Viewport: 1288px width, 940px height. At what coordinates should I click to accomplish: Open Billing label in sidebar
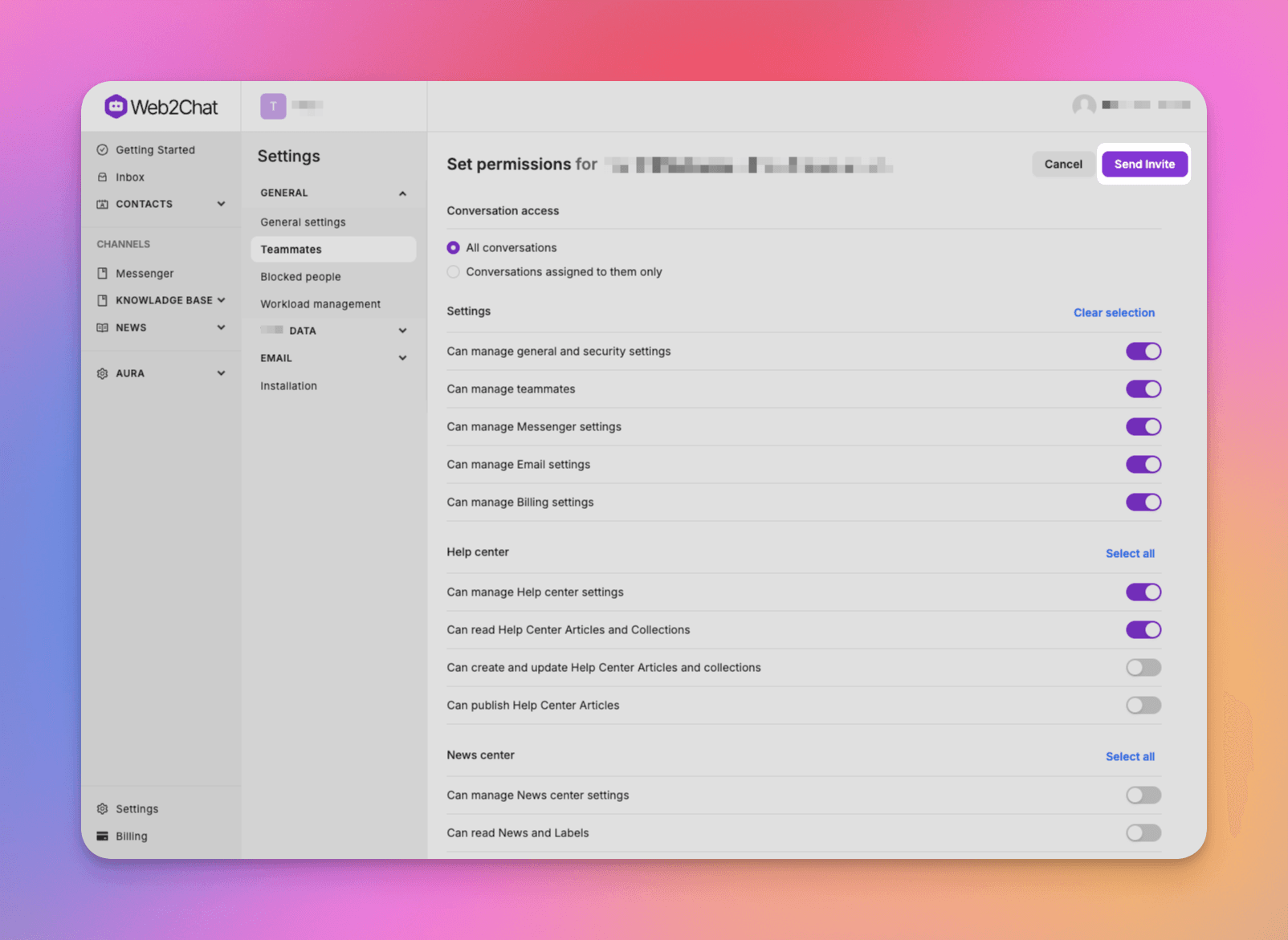132,836
